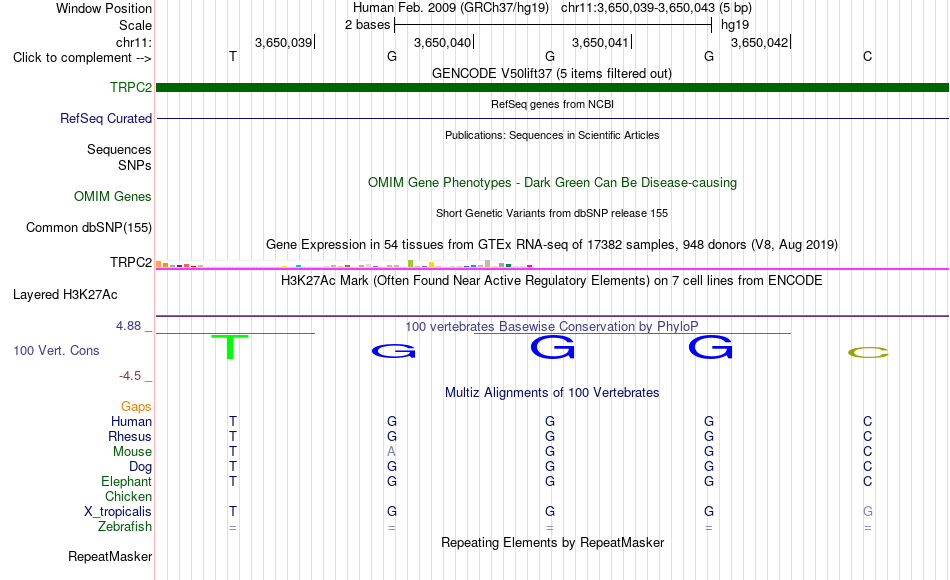Open Repeating Elements by RepeatMasker title
This screenshot has height=580, width=950.
coord(552,542)
